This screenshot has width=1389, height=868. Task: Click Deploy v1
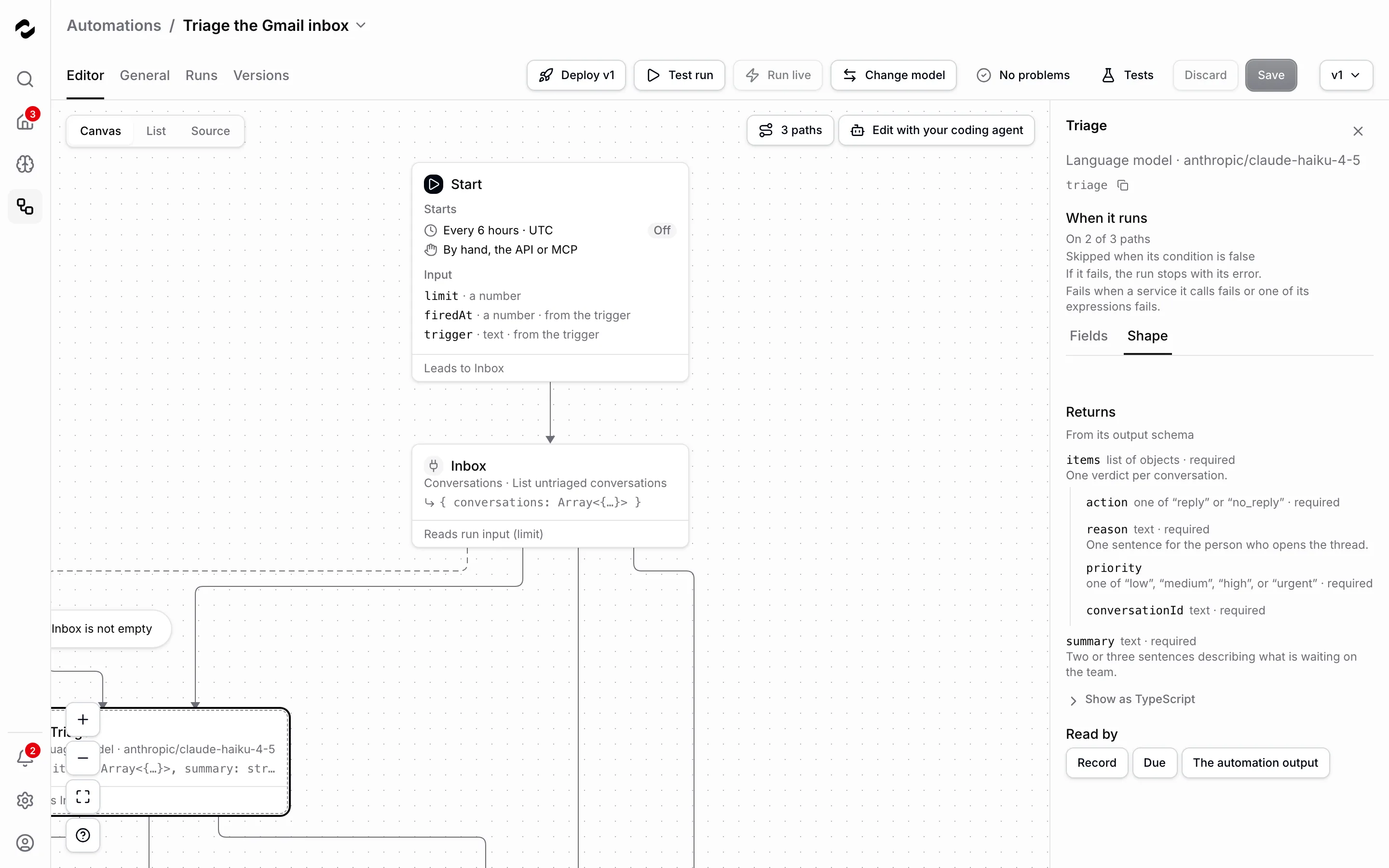pyautogui.click(x=576, y=75)
